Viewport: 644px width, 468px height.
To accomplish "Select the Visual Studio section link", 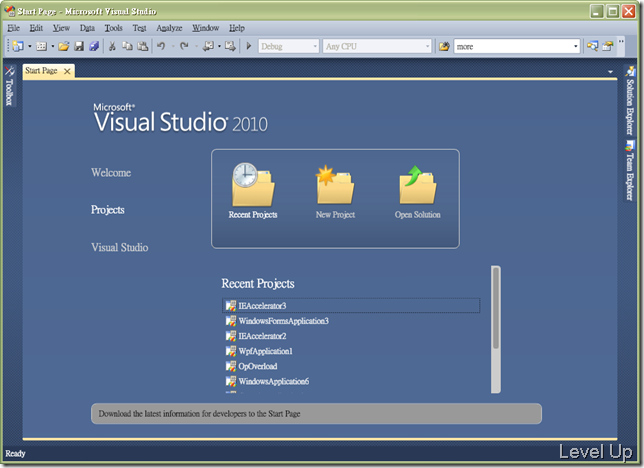I will pyautogui.click(x=120, y=247).
